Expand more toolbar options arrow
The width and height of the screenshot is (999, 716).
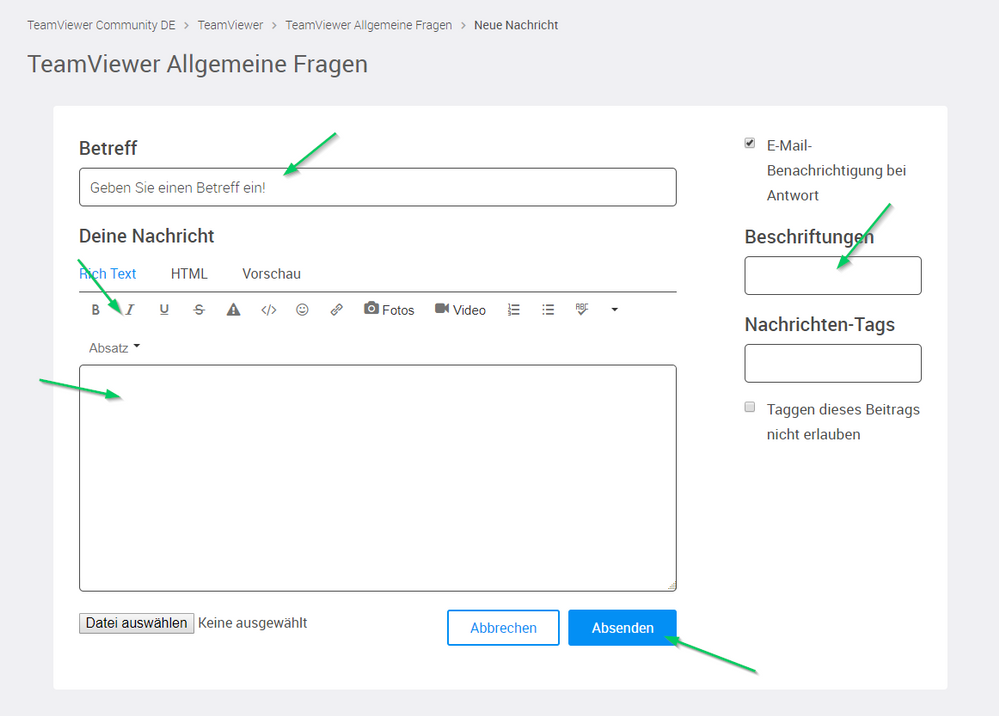615,310
